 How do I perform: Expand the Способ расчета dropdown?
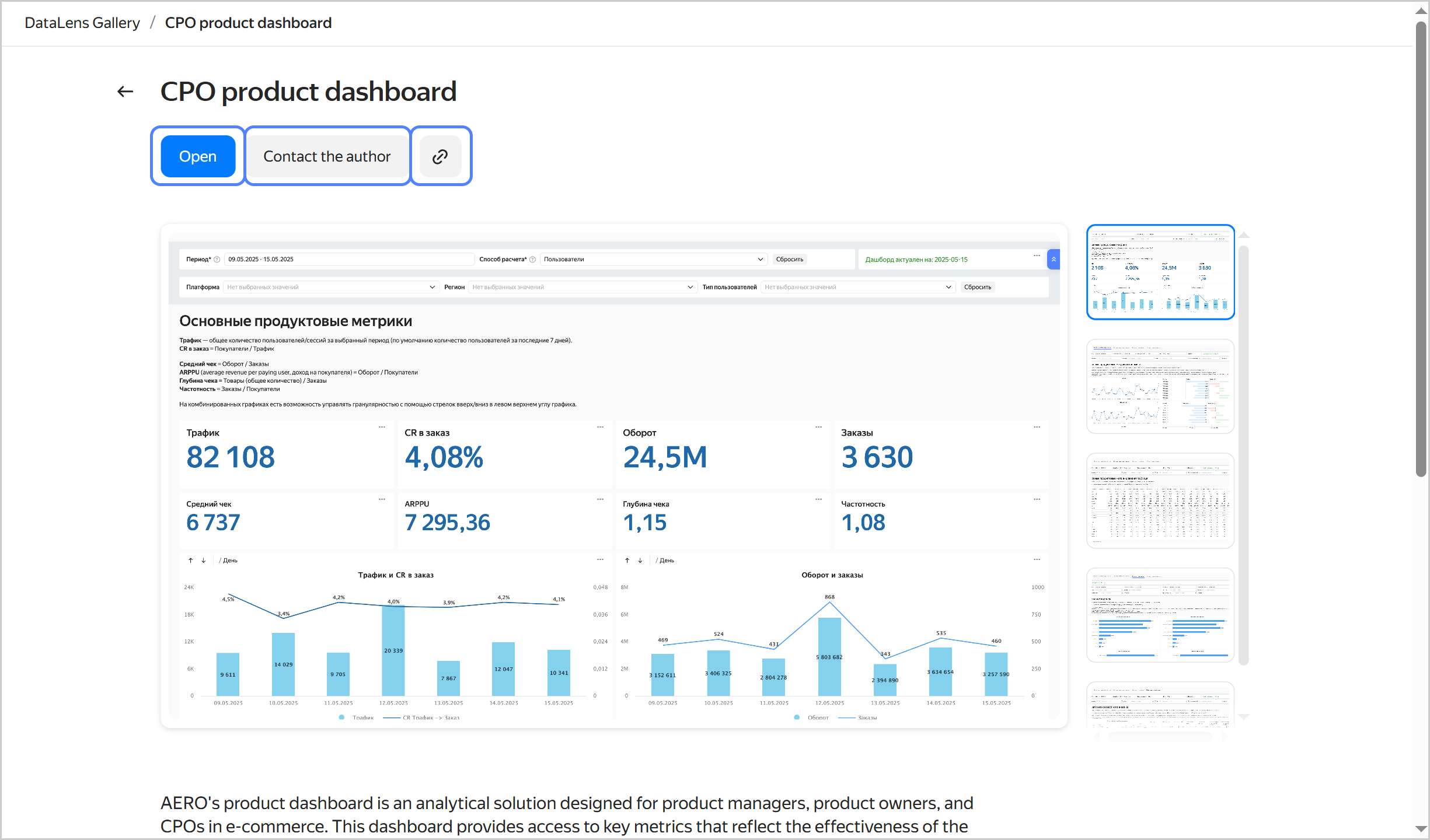click(x=653, y=259)
